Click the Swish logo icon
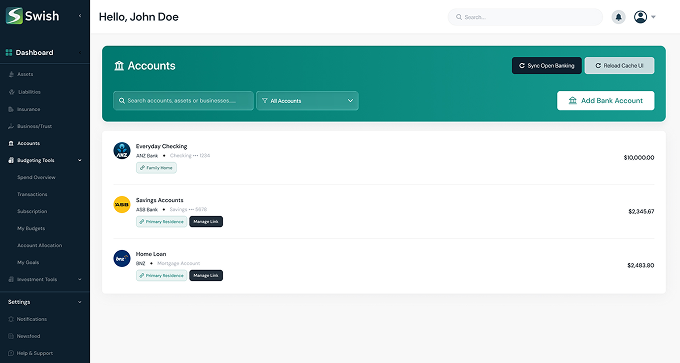 pos(14,16)
